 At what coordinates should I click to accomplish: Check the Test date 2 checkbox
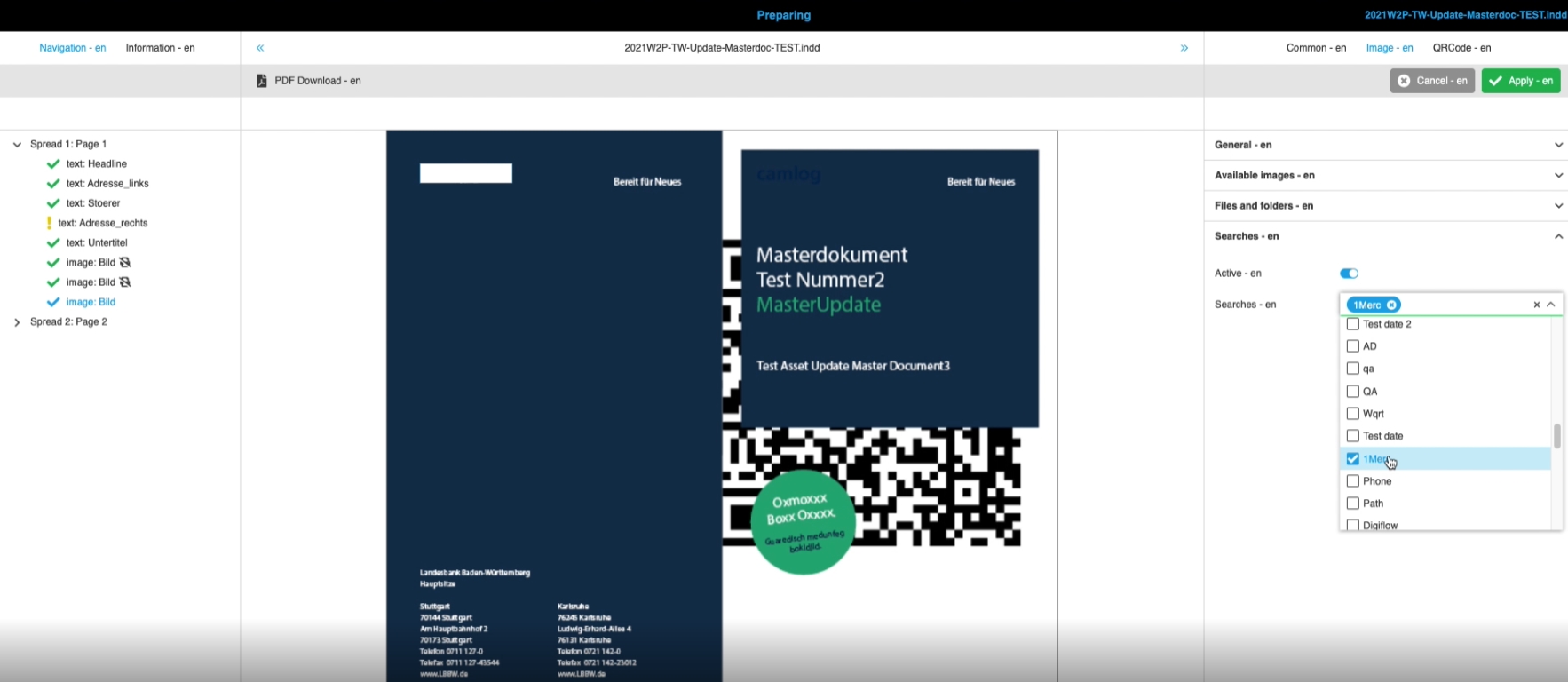(1353, 324)
